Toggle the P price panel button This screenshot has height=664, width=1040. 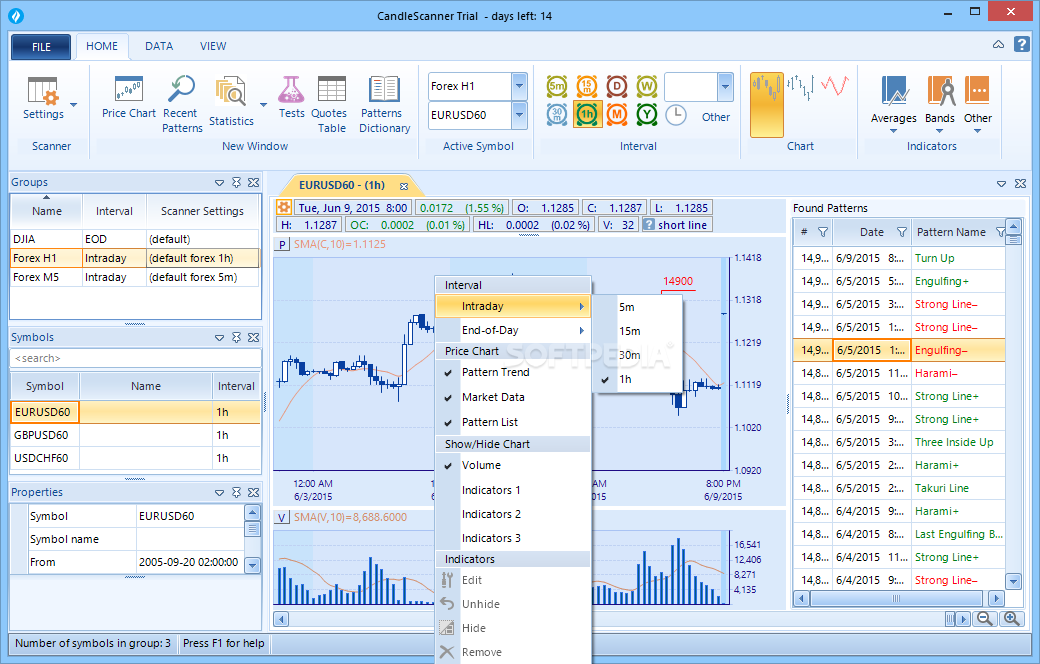click(x=283, y=244)
